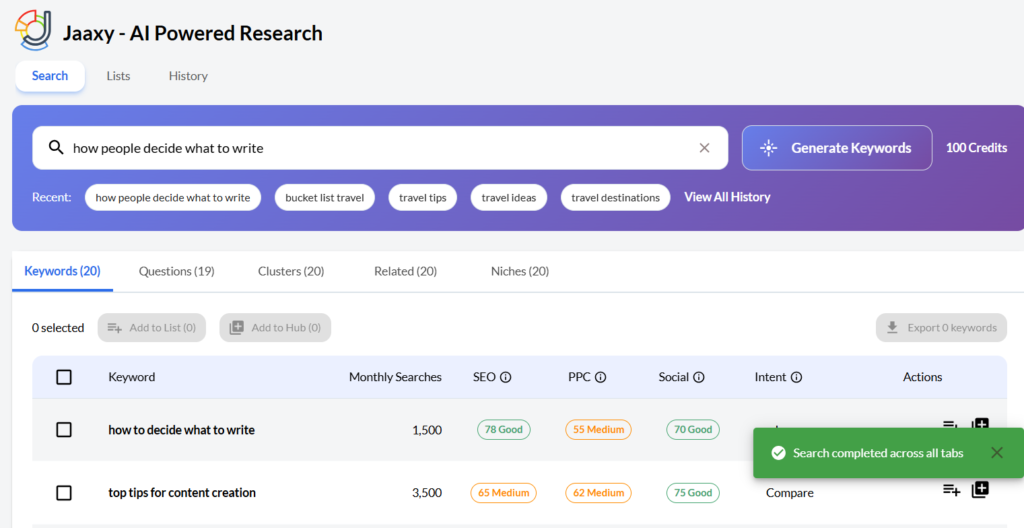Image resolution: width=1024 pixels, height=528 pixels.
Task: Click the Add to List (0) button
Action: click(152, 327)
